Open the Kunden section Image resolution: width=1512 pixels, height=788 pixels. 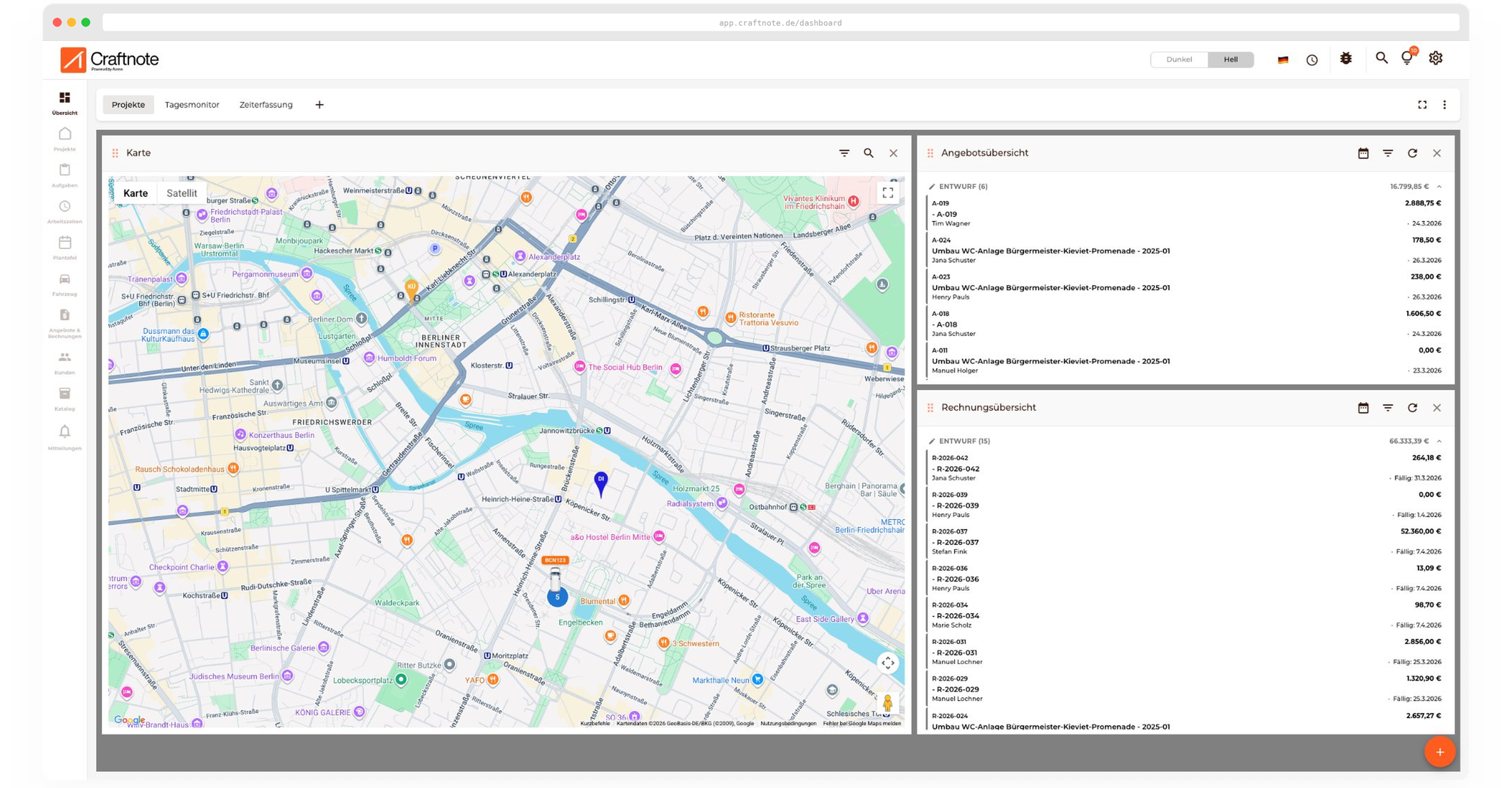(x=65, y=360)
